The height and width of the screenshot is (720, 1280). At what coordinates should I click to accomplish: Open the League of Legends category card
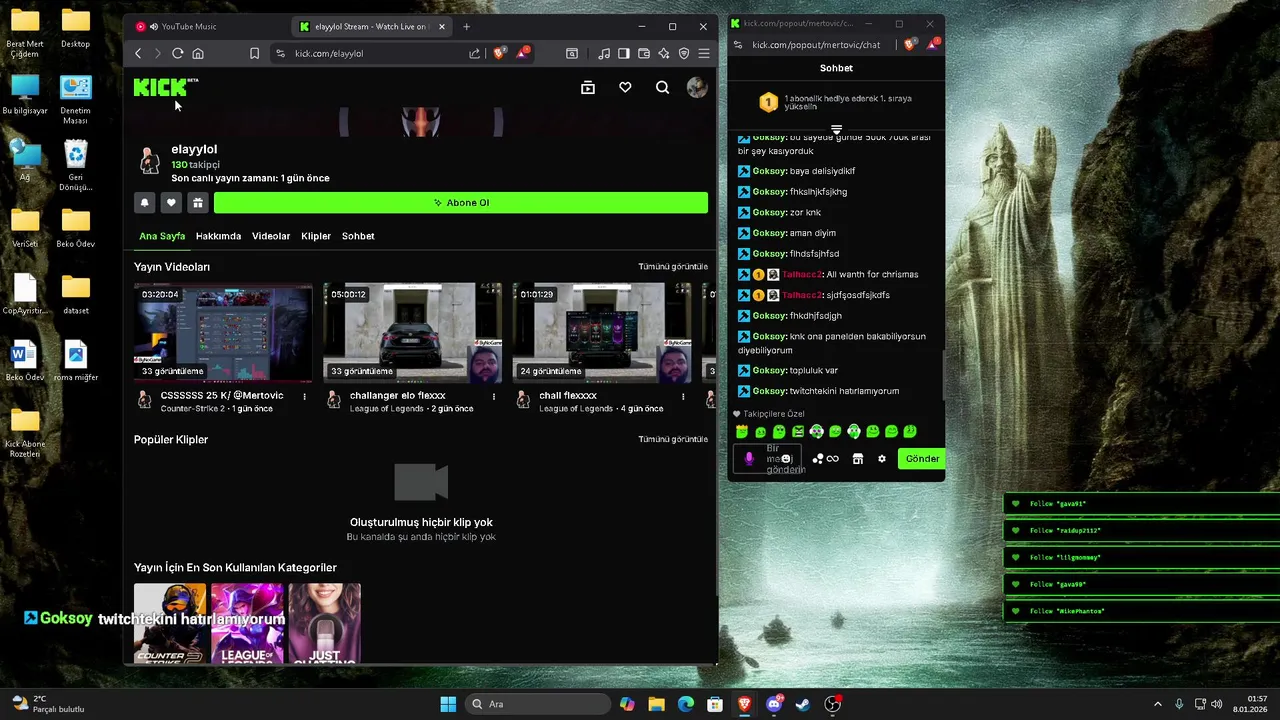[247, 623]
